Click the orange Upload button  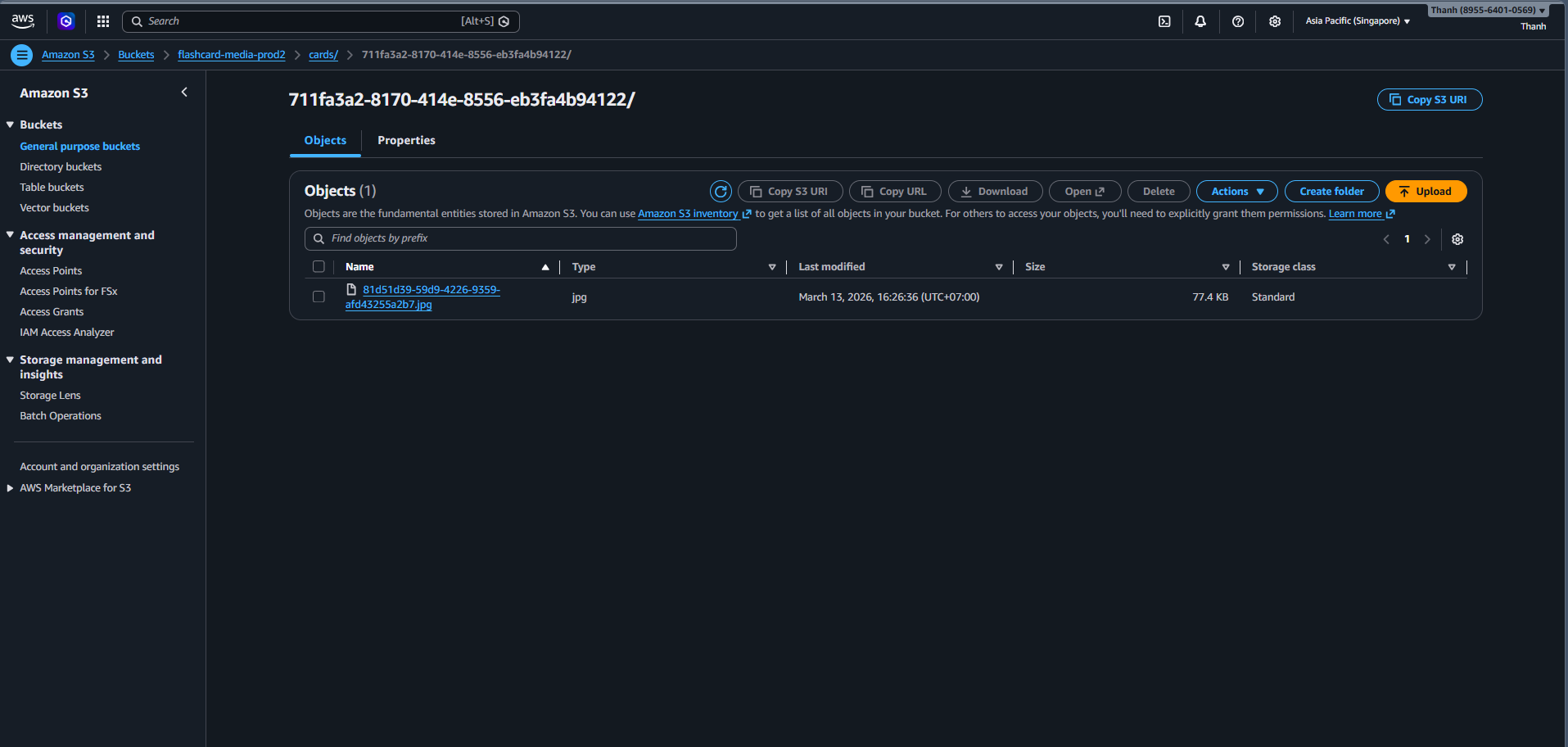point(1426,192)
